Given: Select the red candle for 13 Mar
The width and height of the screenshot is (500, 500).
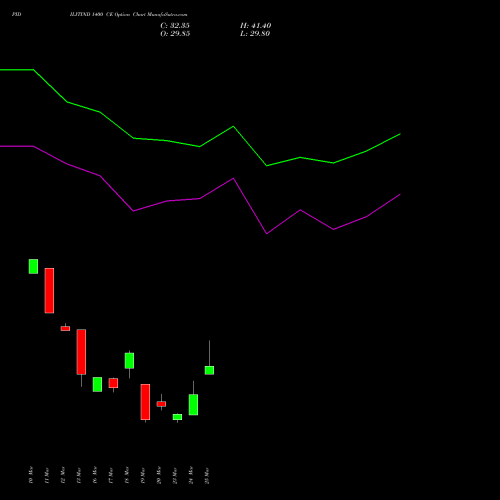Looking at the screenshot, I should click(81, 352).
